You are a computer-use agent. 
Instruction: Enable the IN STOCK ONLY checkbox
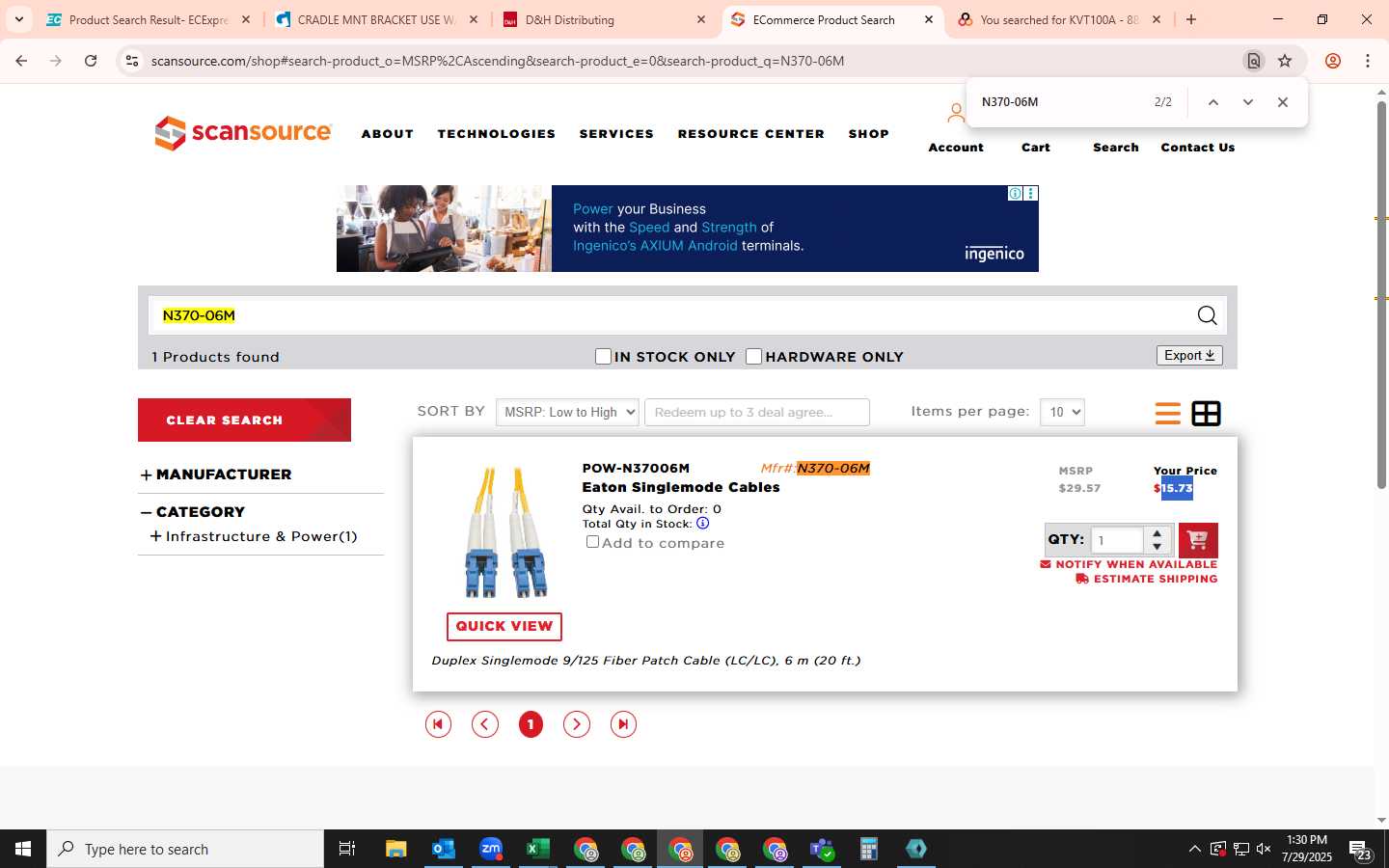[x=603, y=357]
